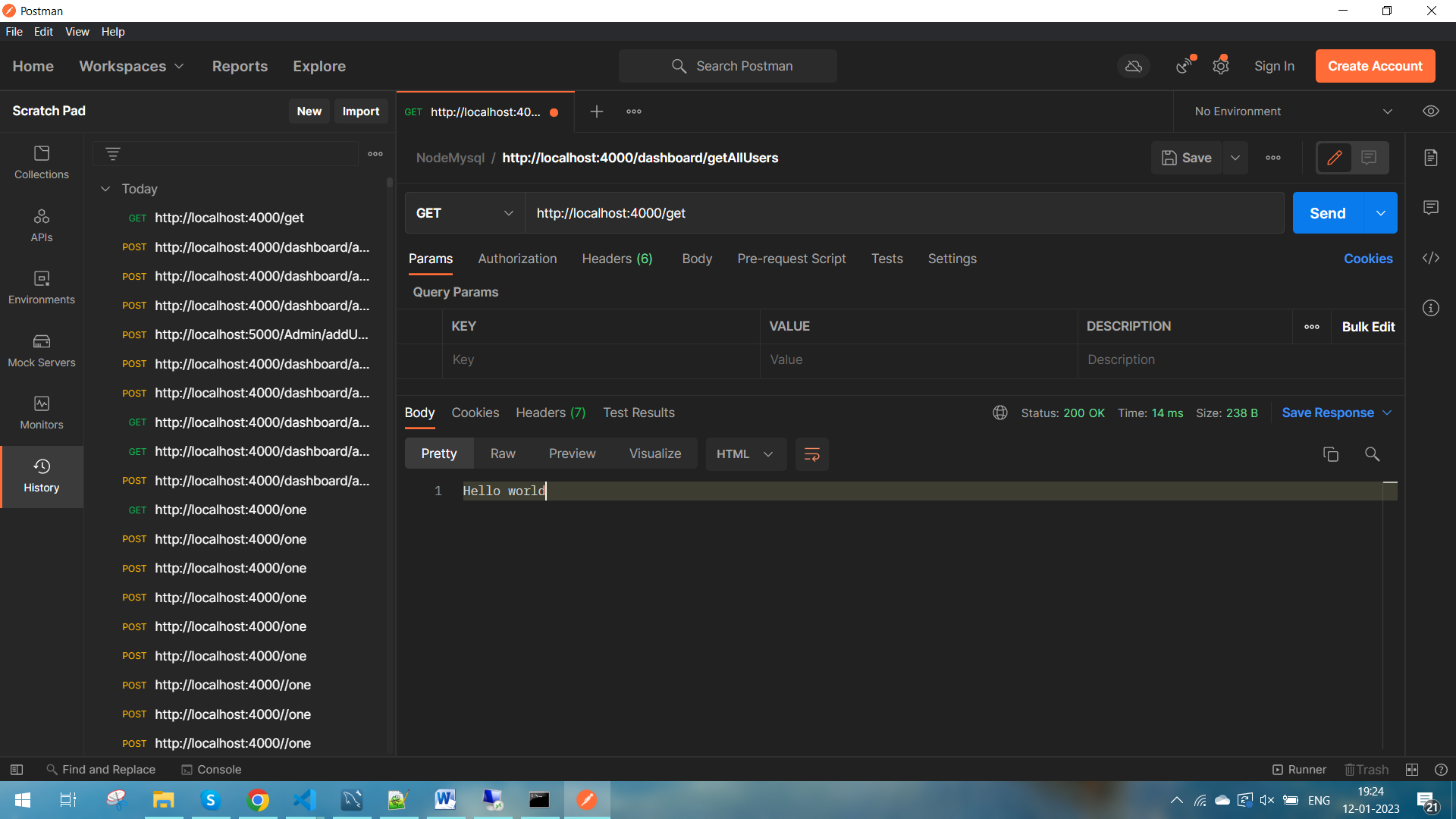Open the Collections sidebar panel

[x=42, y=162]
